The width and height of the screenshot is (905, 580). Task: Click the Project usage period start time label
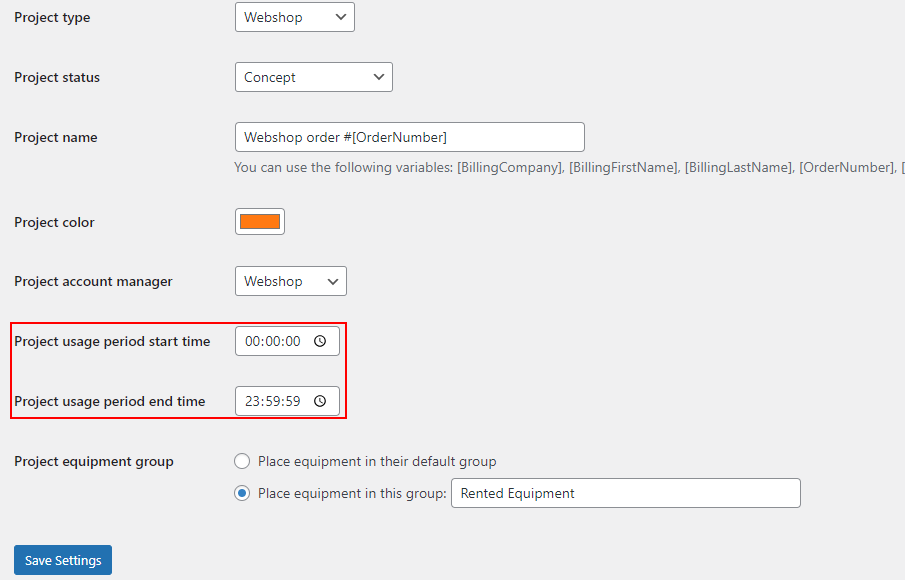coord(112,342)
